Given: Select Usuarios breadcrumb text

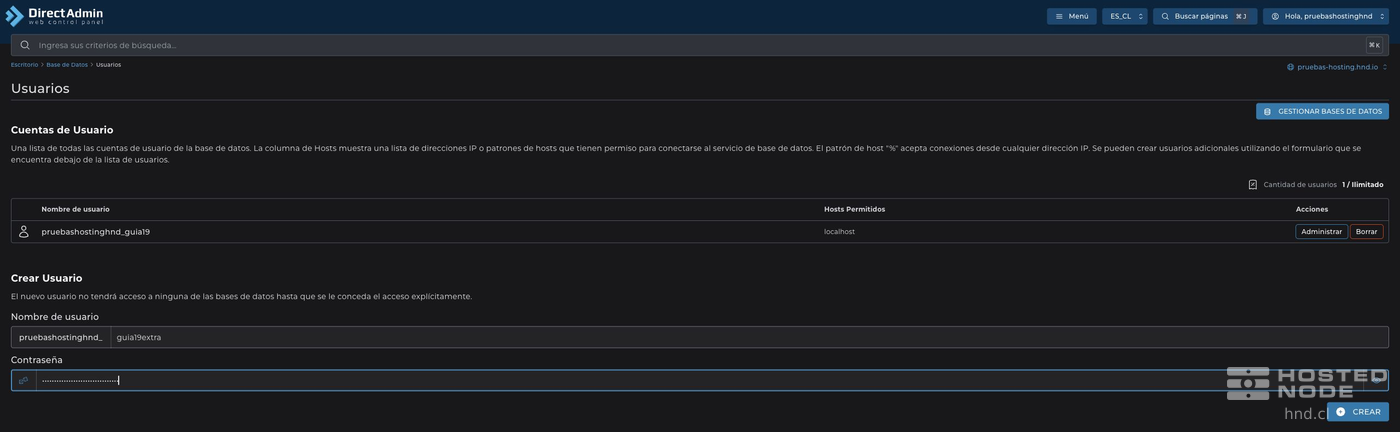Looking at the screenshot, I should tap(108, 65).
